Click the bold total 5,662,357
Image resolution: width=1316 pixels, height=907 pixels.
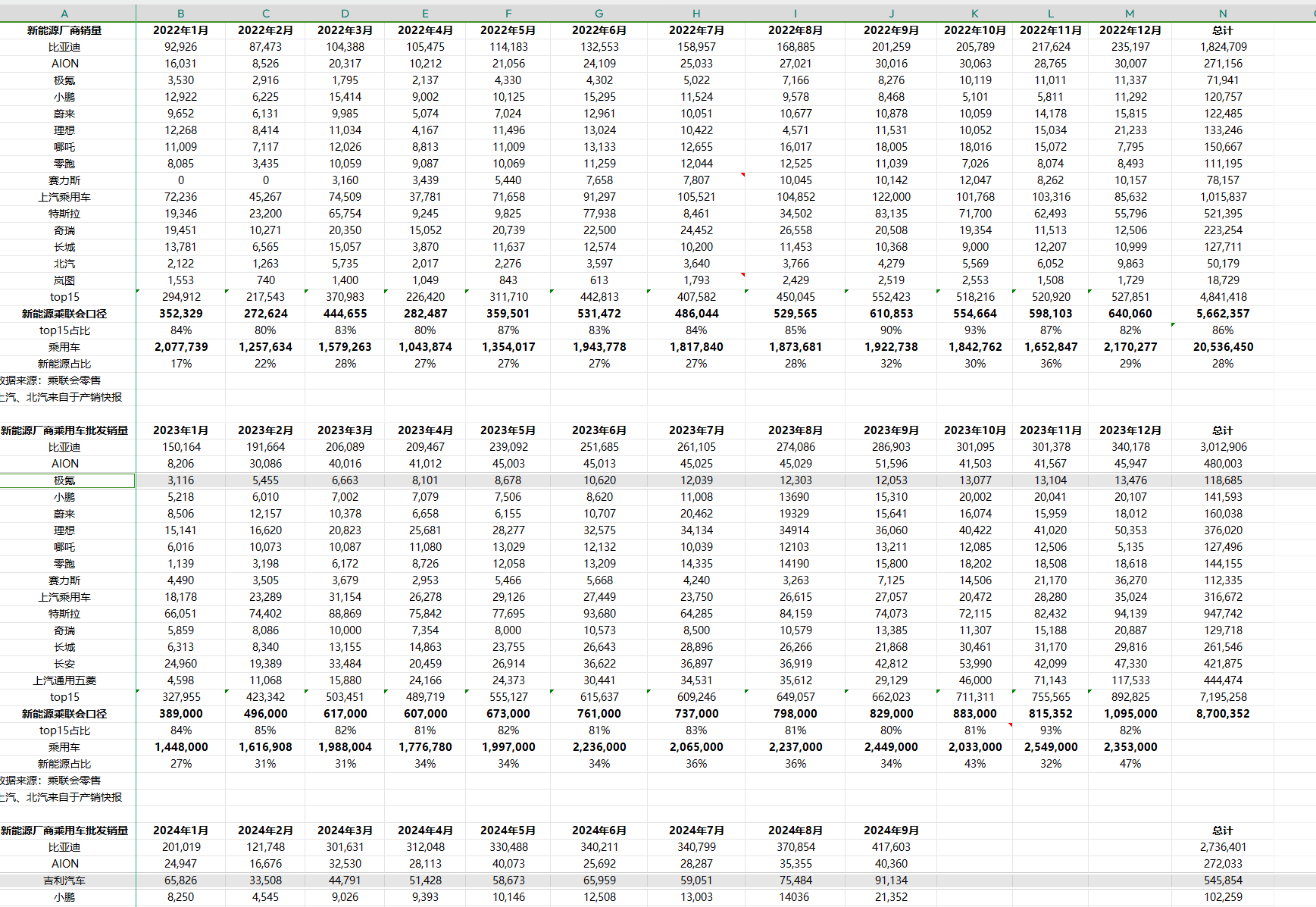click(x=1223, y=314)
